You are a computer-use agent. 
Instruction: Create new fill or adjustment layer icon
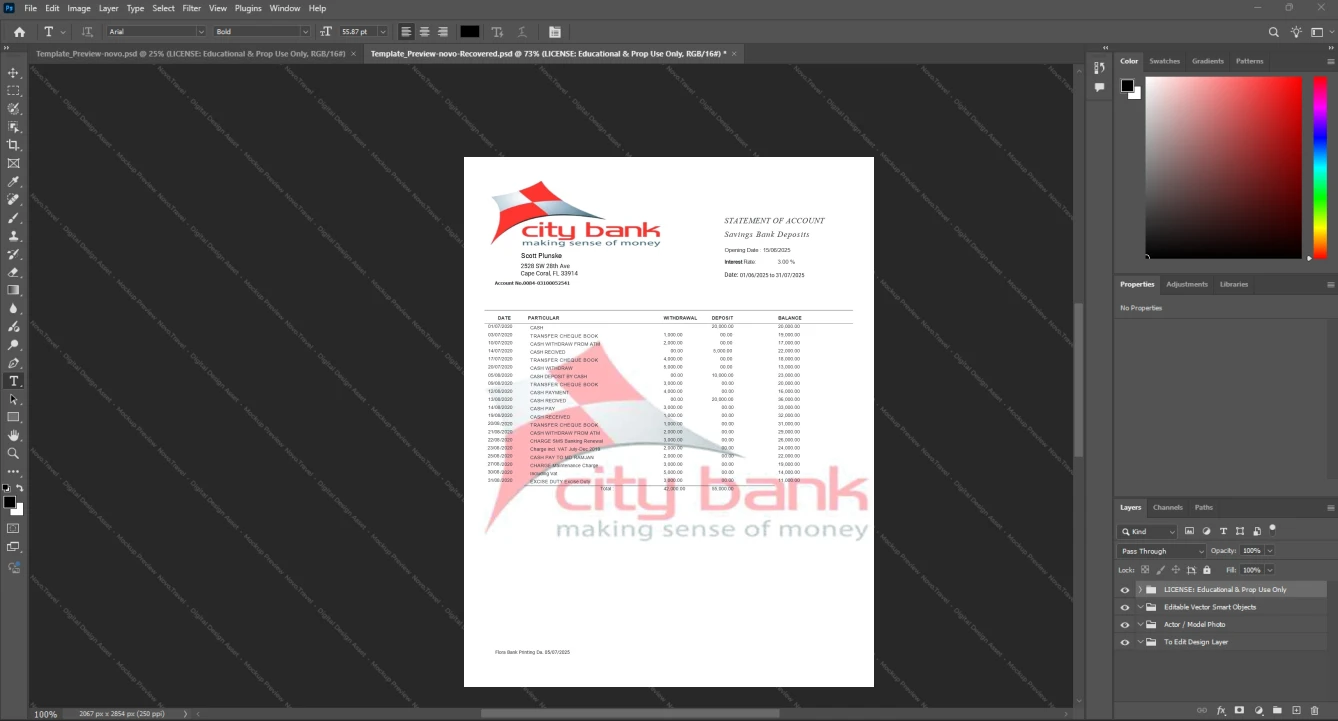(x=1259, y=710)
